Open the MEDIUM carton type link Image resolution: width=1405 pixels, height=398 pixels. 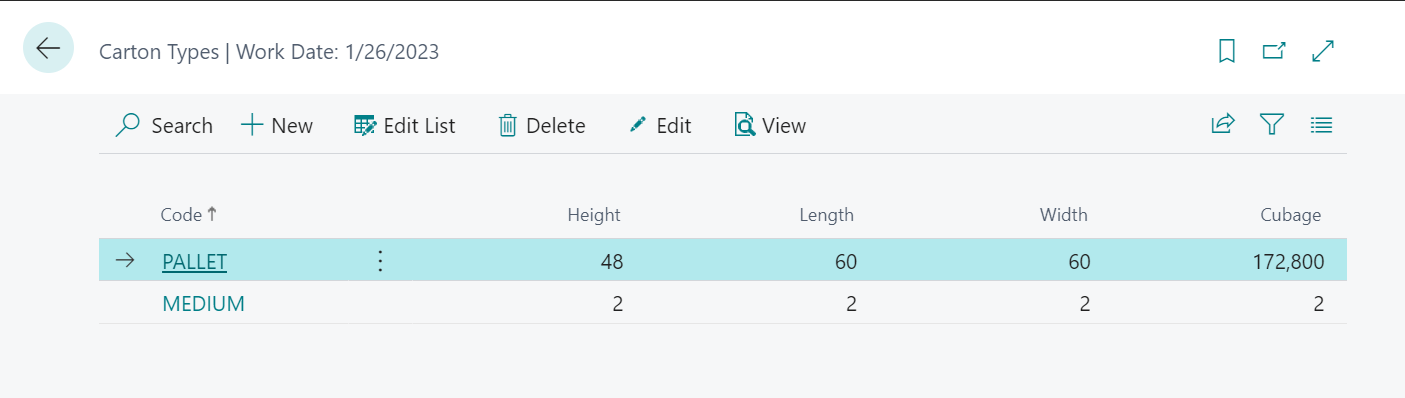coord(203,304)
